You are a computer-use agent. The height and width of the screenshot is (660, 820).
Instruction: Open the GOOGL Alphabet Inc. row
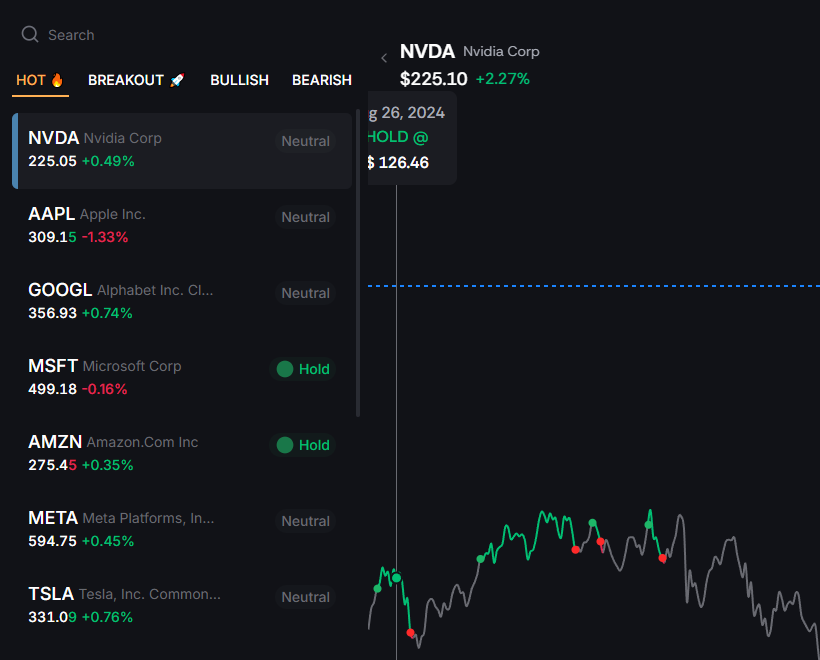pyautogui.click(x=182, y=301)
